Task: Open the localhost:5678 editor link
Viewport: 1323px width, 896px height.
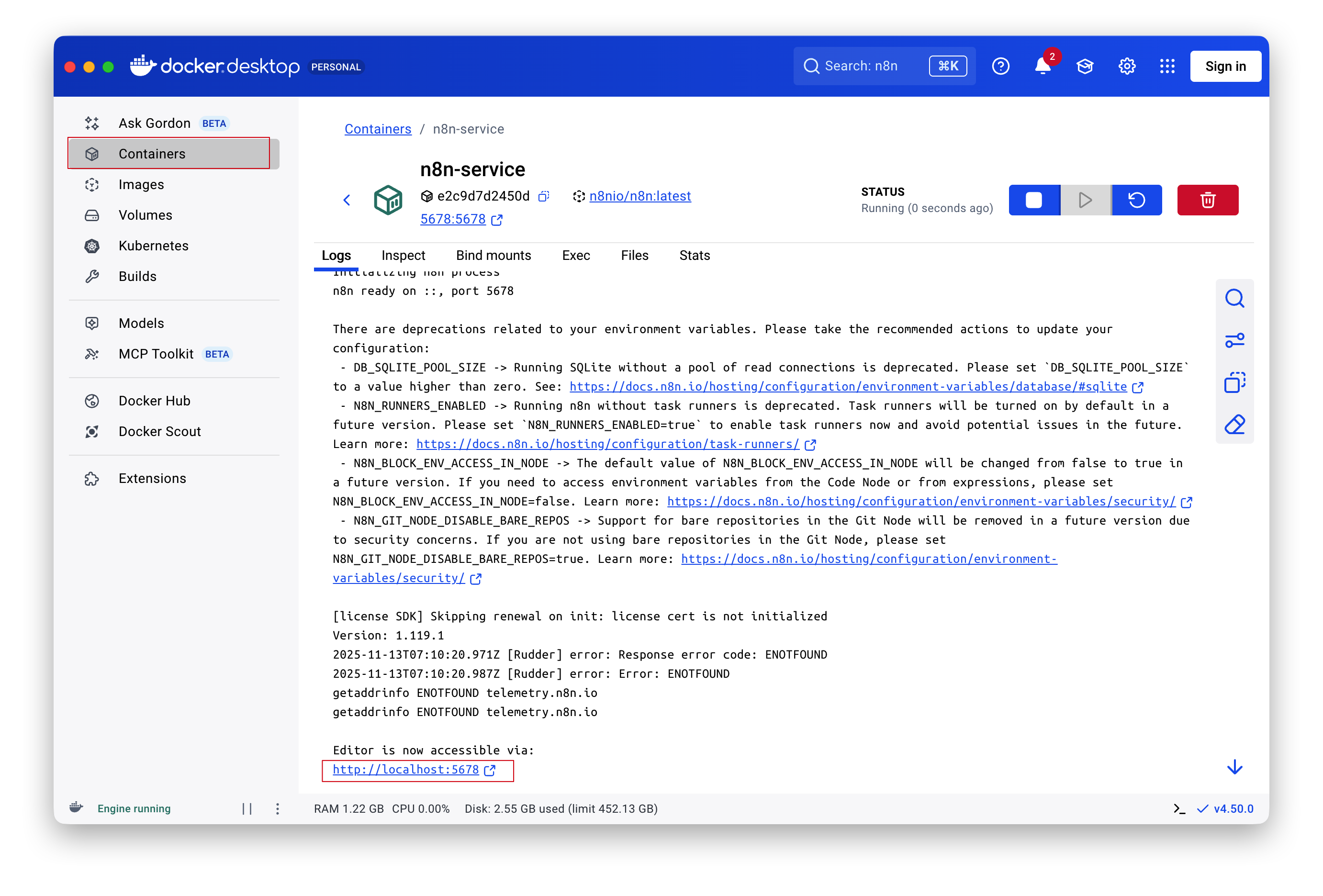Action: (x=406, y=770)
